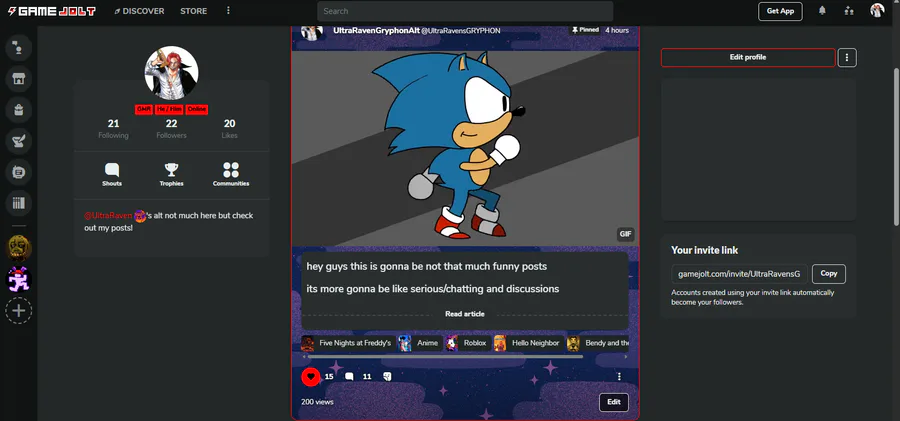Viewport: 900px width, 421px height.
Task: Click the Pinned badge on the post
Action: [585, 30]
